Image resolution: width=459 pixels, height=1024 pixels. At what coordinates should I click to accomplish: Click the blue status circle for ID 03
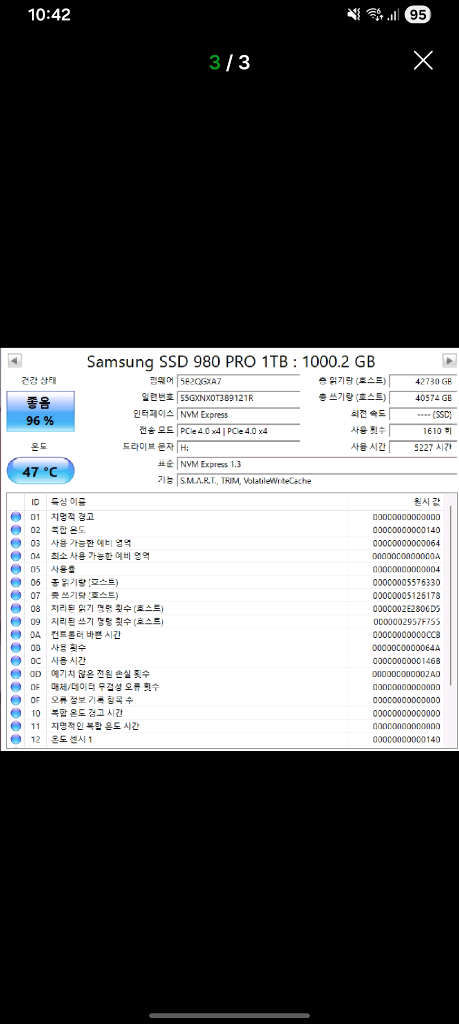pos(16,543)
